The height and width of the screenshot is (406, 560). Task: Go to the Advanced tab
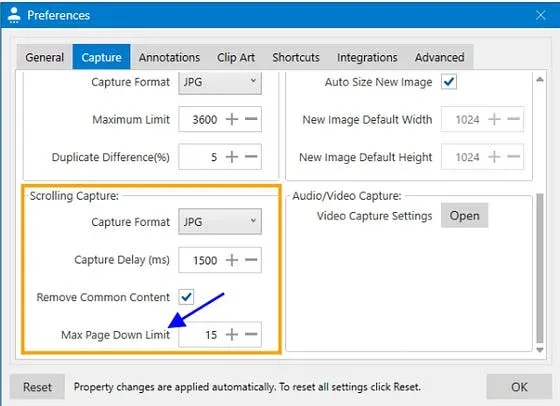pos(440,57)
